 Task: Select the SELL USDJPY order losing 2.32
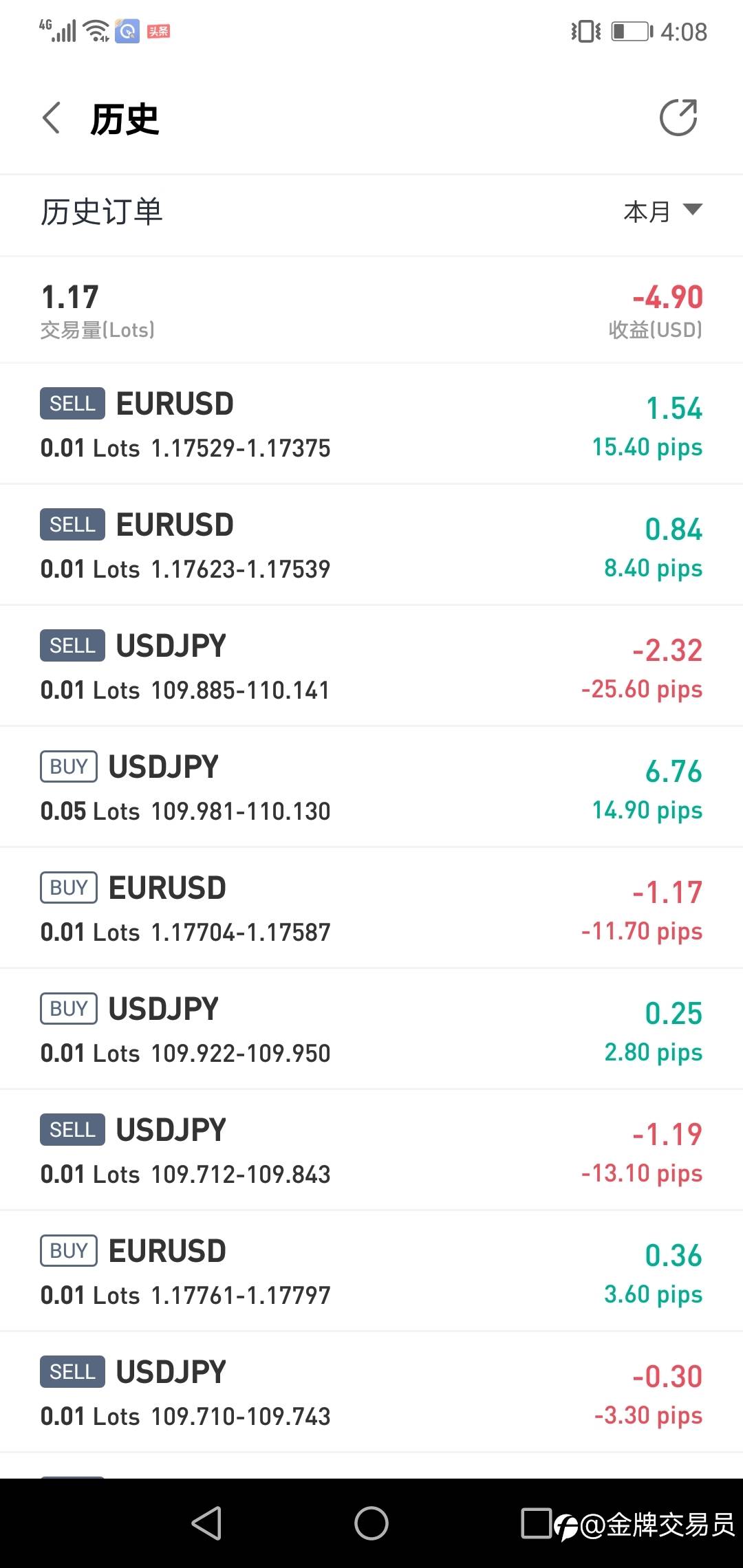click(371, 666)
